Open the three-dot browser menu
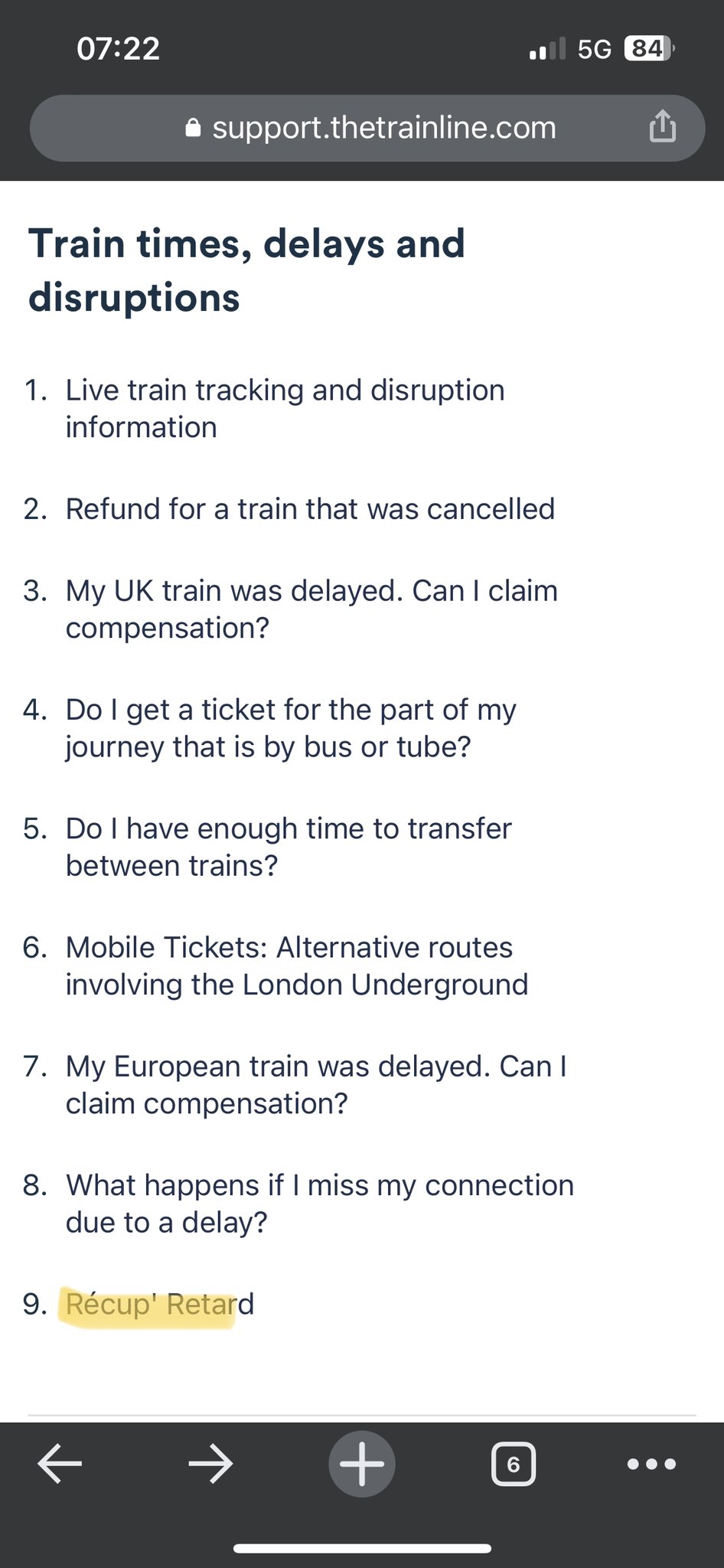724x1568 pixels. [x=651, y=1464]
